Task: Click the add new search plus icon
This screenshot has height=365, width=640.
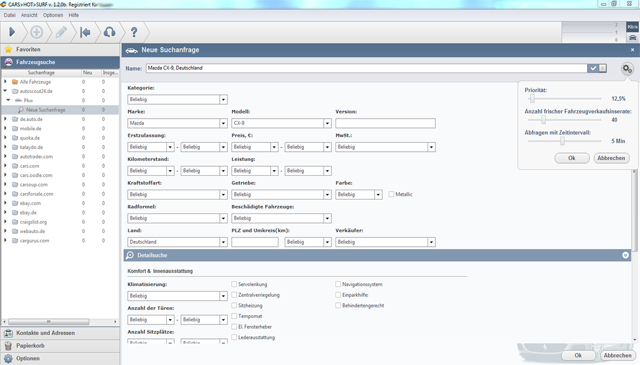Action: (x=36, y=32)
